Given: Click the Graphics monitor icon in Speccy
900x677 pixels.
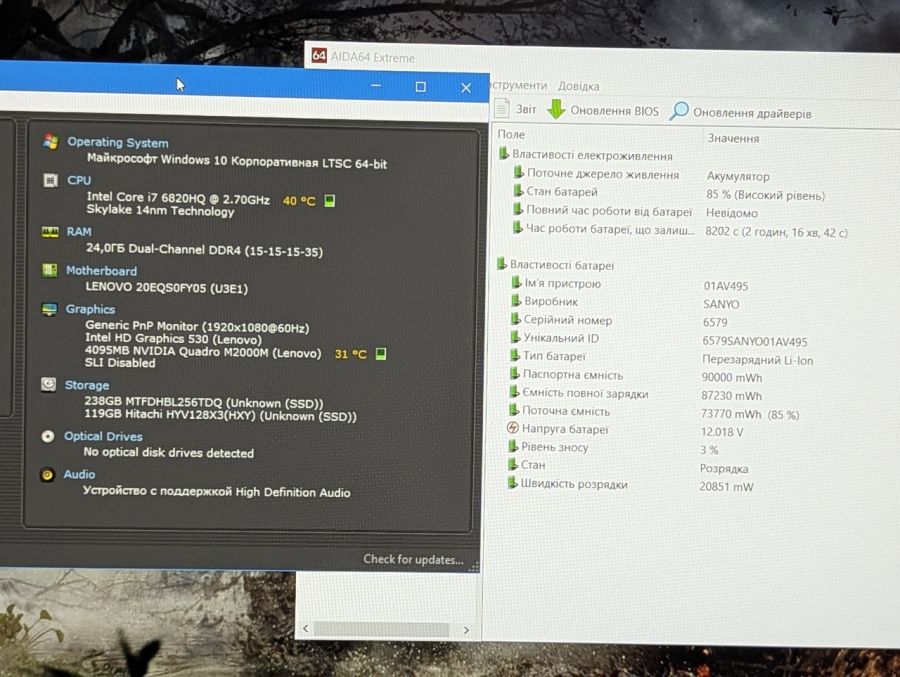Looking at the screenshot, I should 49,309.
